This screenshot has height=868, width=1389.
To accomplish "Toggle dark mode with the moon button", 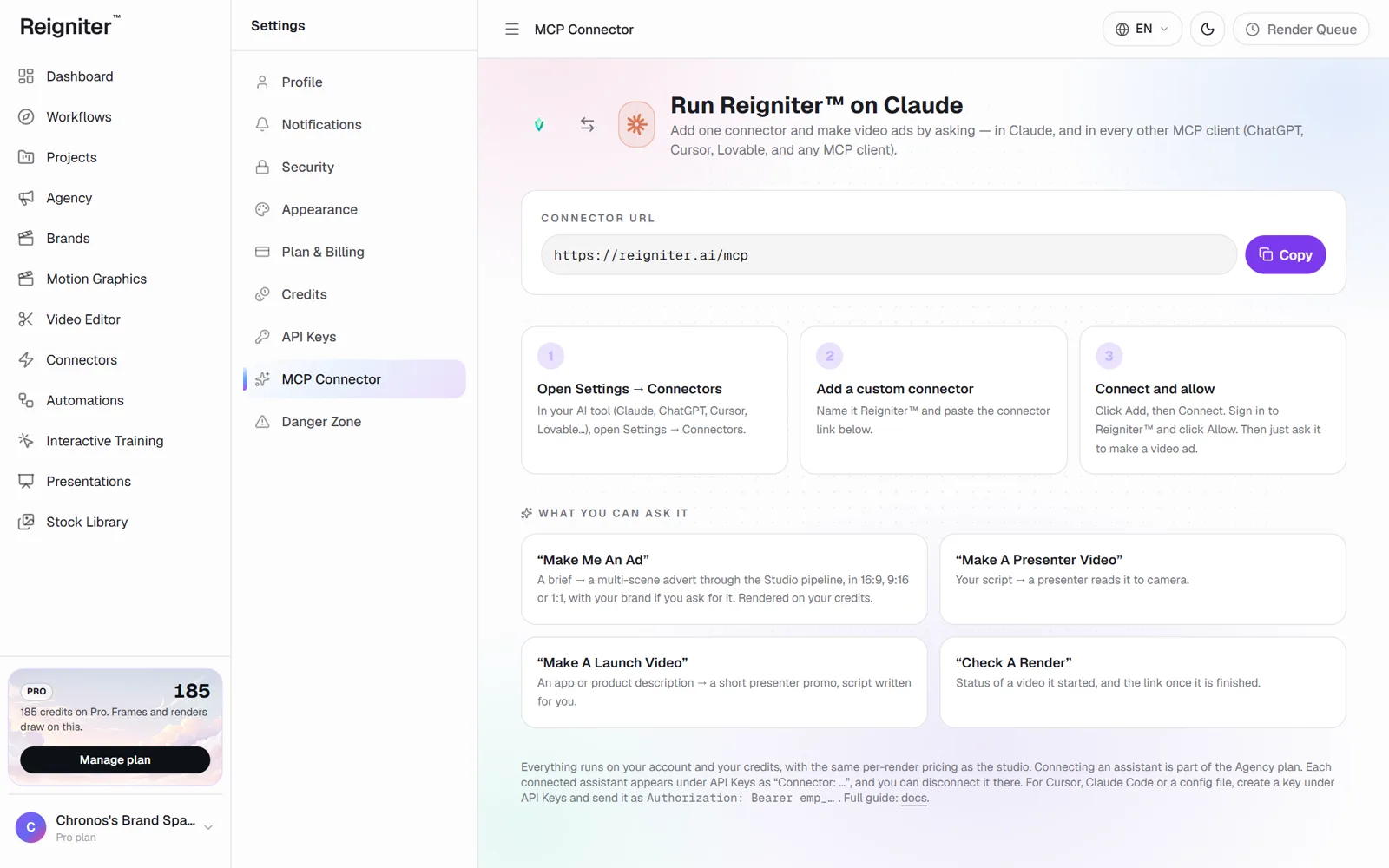I will tap(1208, 30).
